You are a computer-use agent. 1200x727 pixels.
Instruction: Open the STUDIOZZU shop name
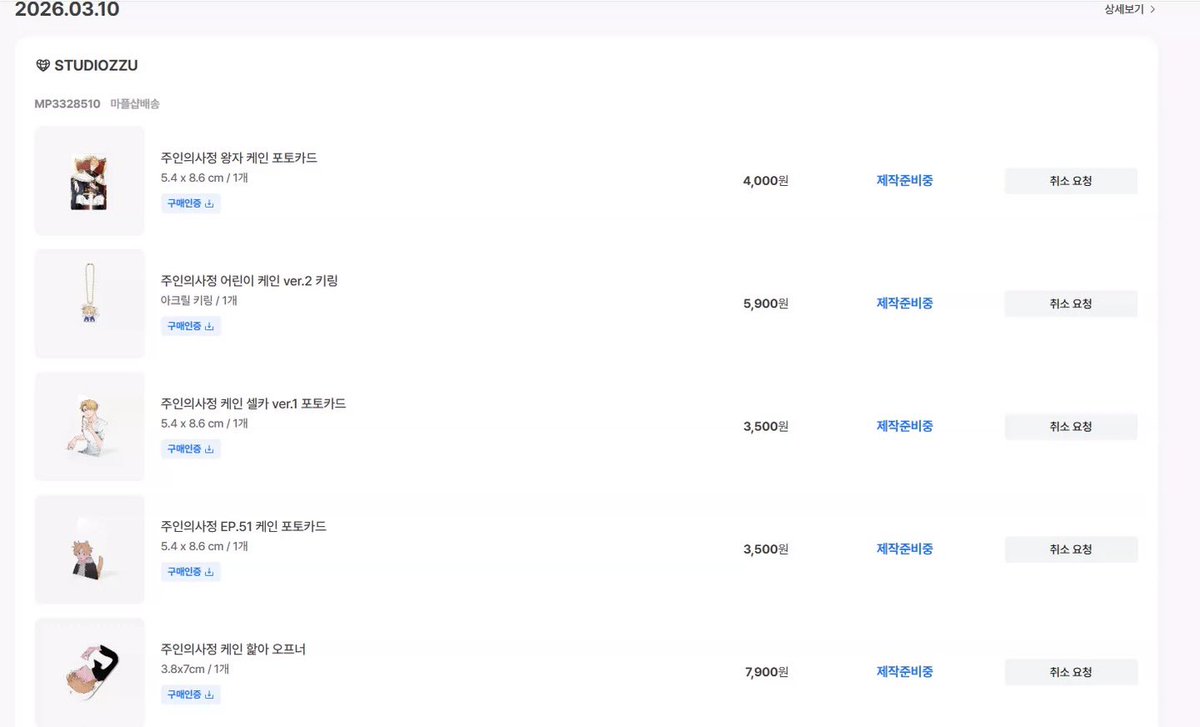[96, 66]
